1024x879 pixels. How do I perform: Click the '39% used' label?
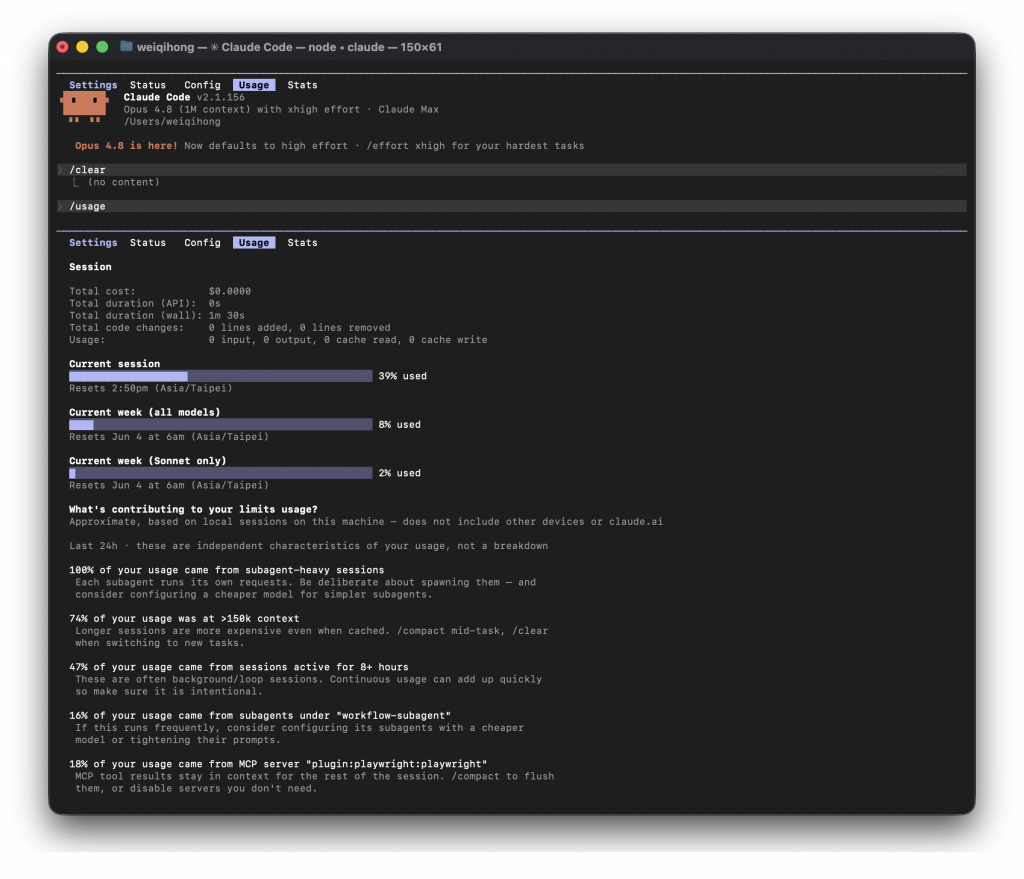(402, 376)
